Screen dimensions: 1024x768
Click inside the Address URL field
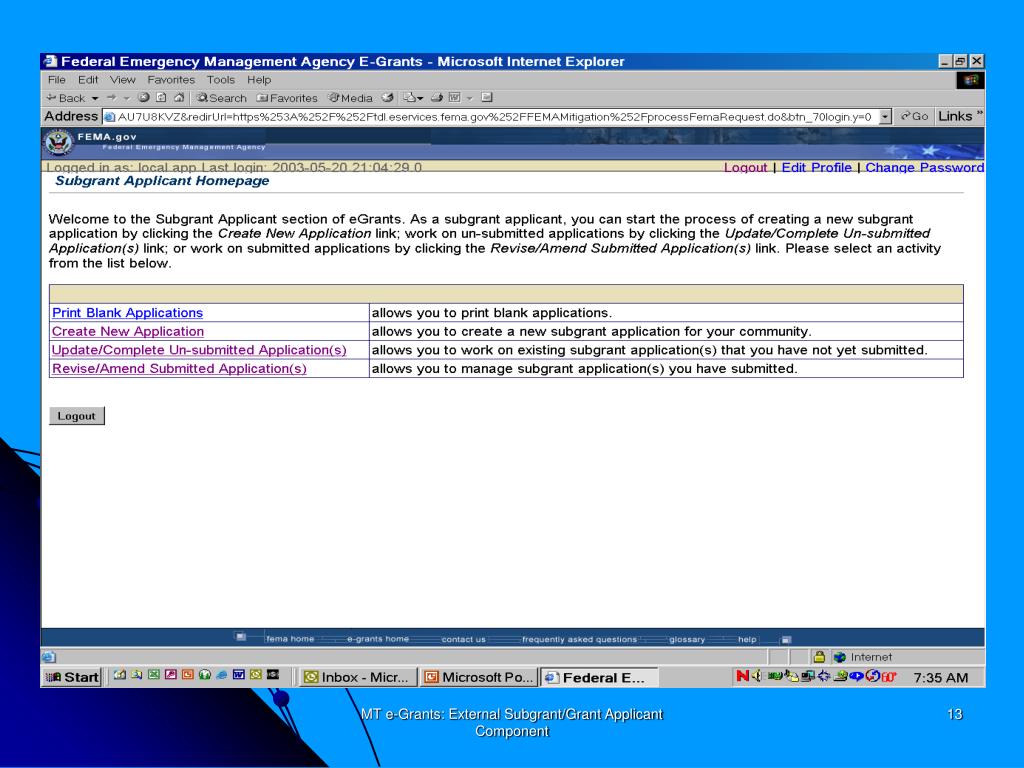click(x=490, y=117)
